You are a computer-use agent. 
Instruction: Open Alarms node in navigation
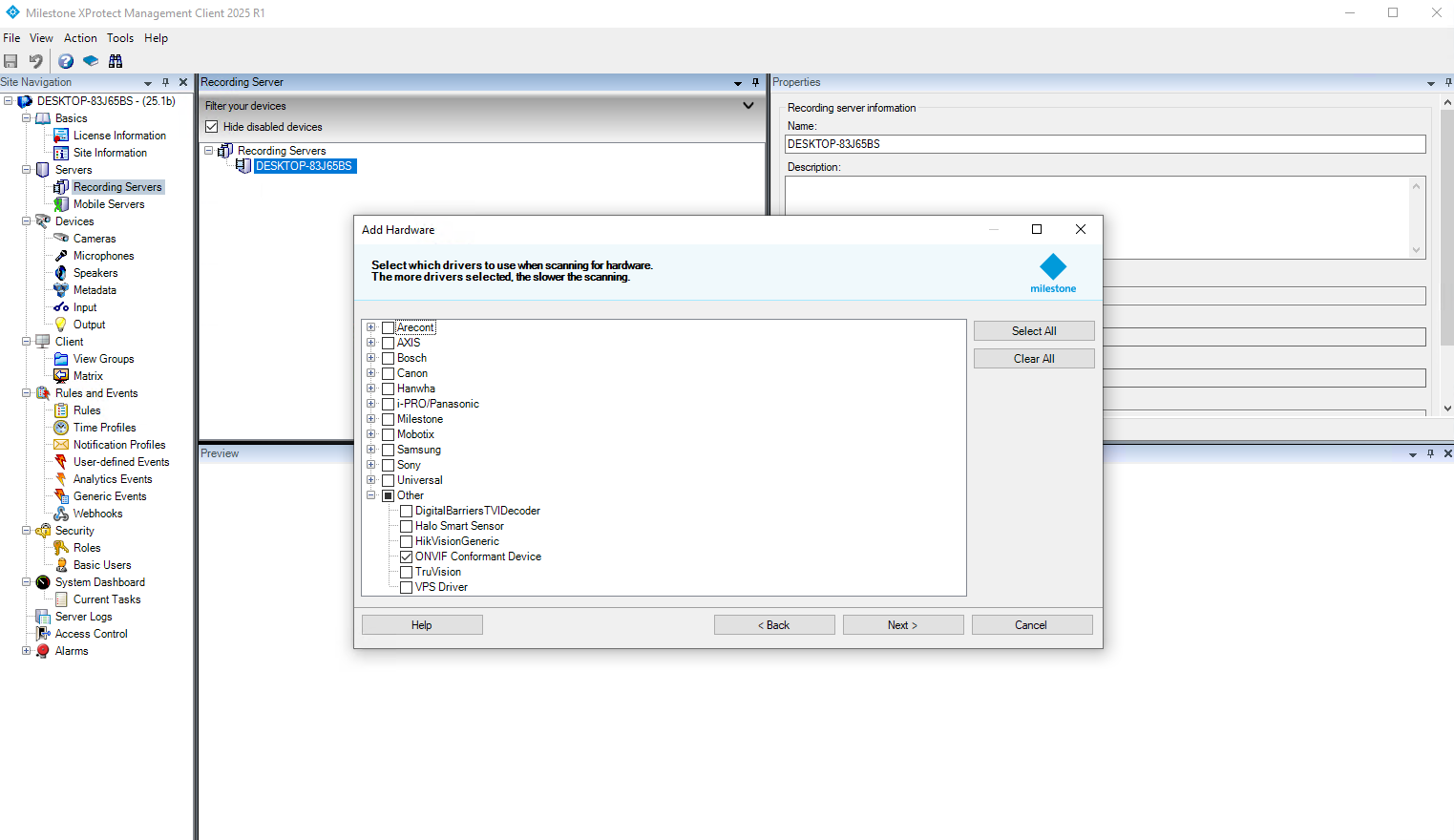[71, 651]
